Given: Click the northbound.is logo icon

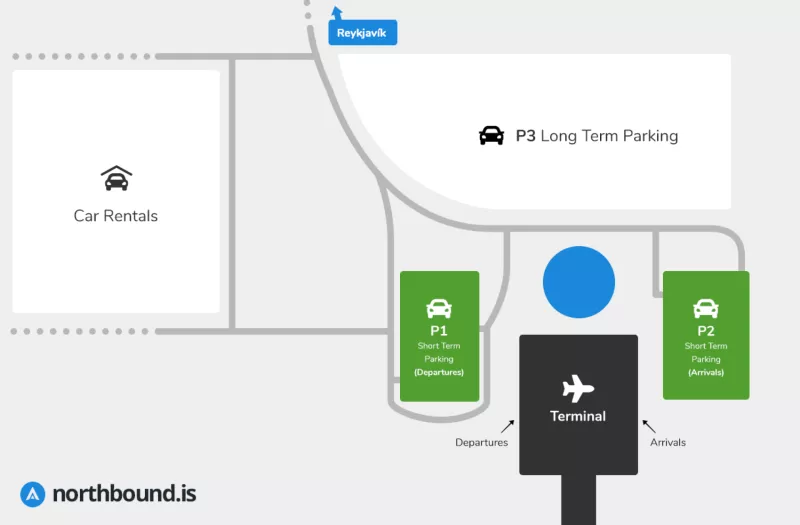Looking at the screenshot, I should 33,494.
